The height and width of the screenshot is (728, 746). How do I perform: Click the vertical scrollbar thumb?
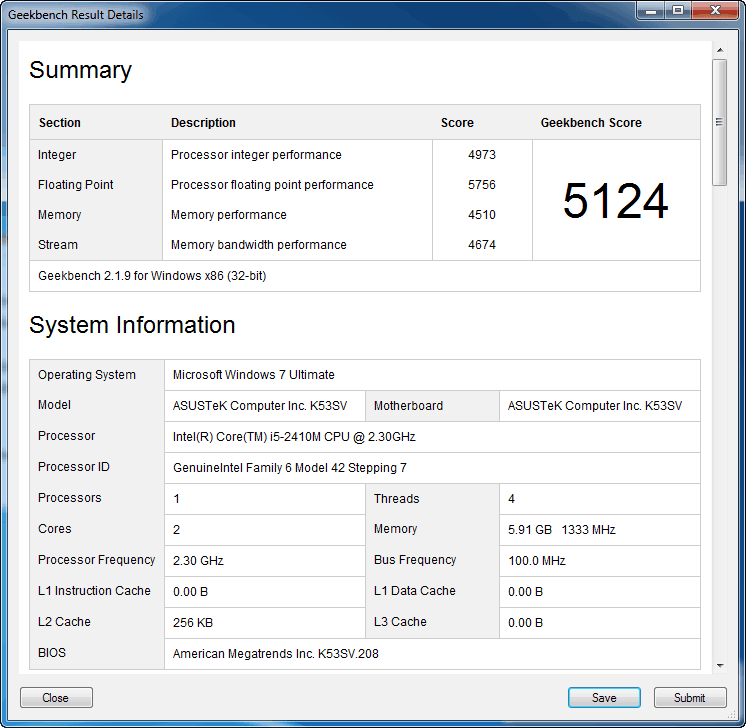pos(720,122)
